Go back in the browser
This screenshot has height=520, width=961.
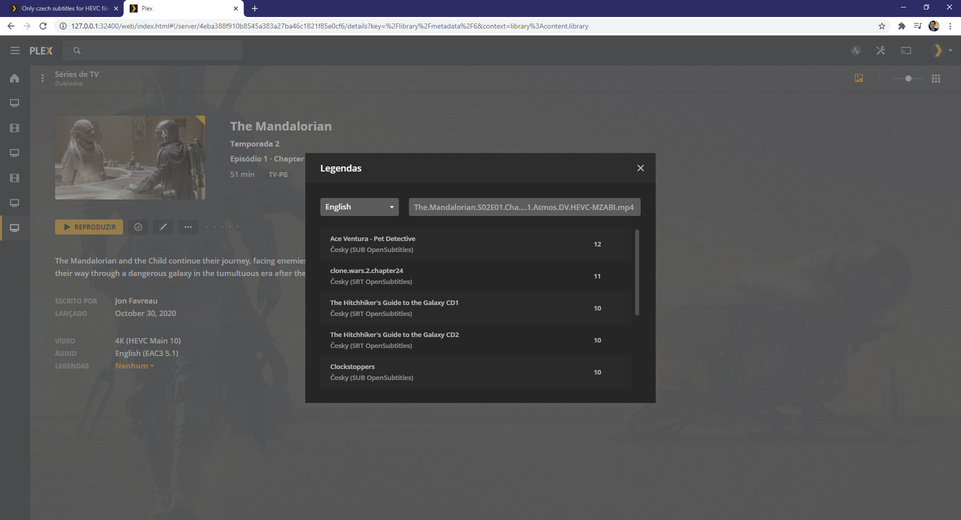[11, 26]
